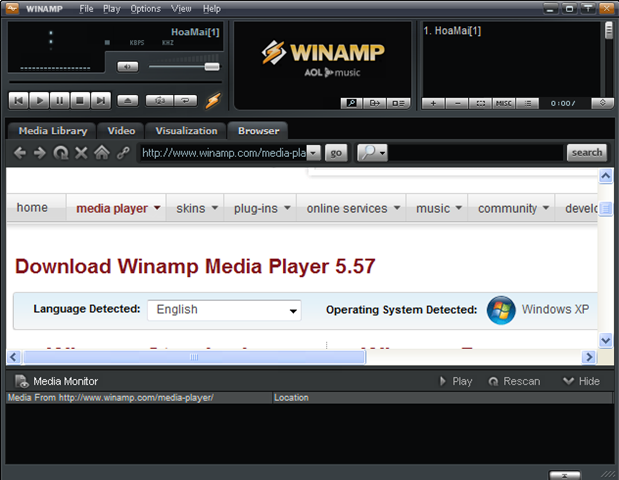Open the File menu

tap(86, 9)
